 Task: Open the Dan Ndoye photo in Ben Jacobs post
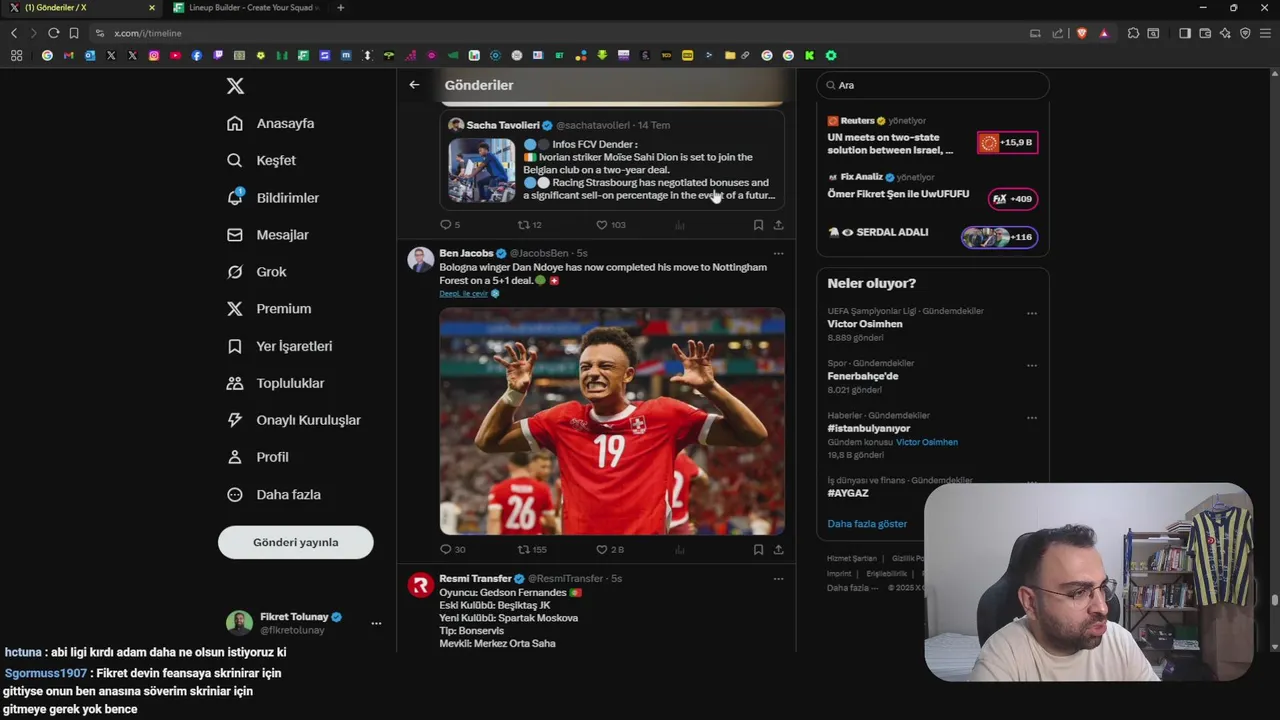pos(612,421)
